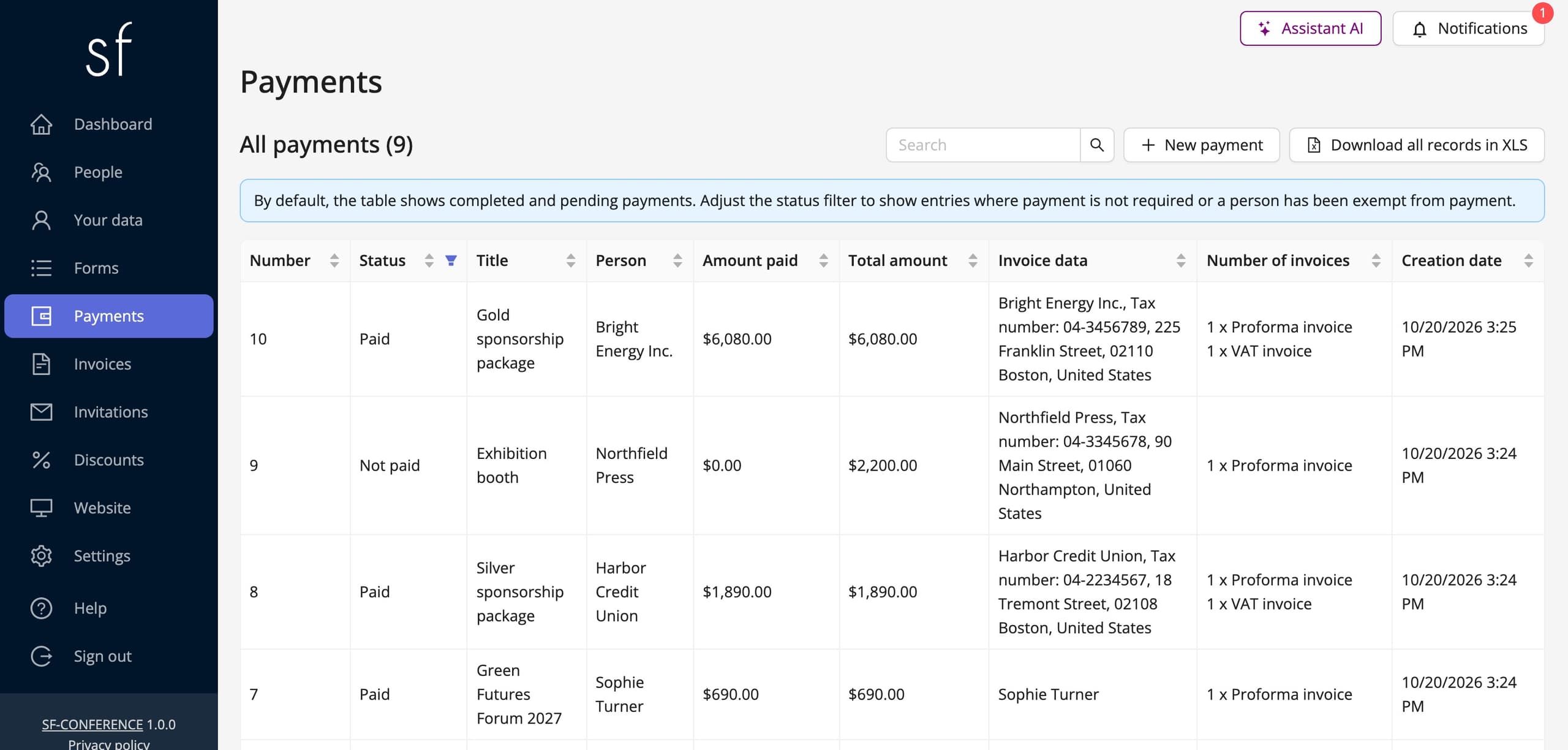Click the People icon in sidebar
This screenshot has width=1568, height=750.
(x=41, y=172)
